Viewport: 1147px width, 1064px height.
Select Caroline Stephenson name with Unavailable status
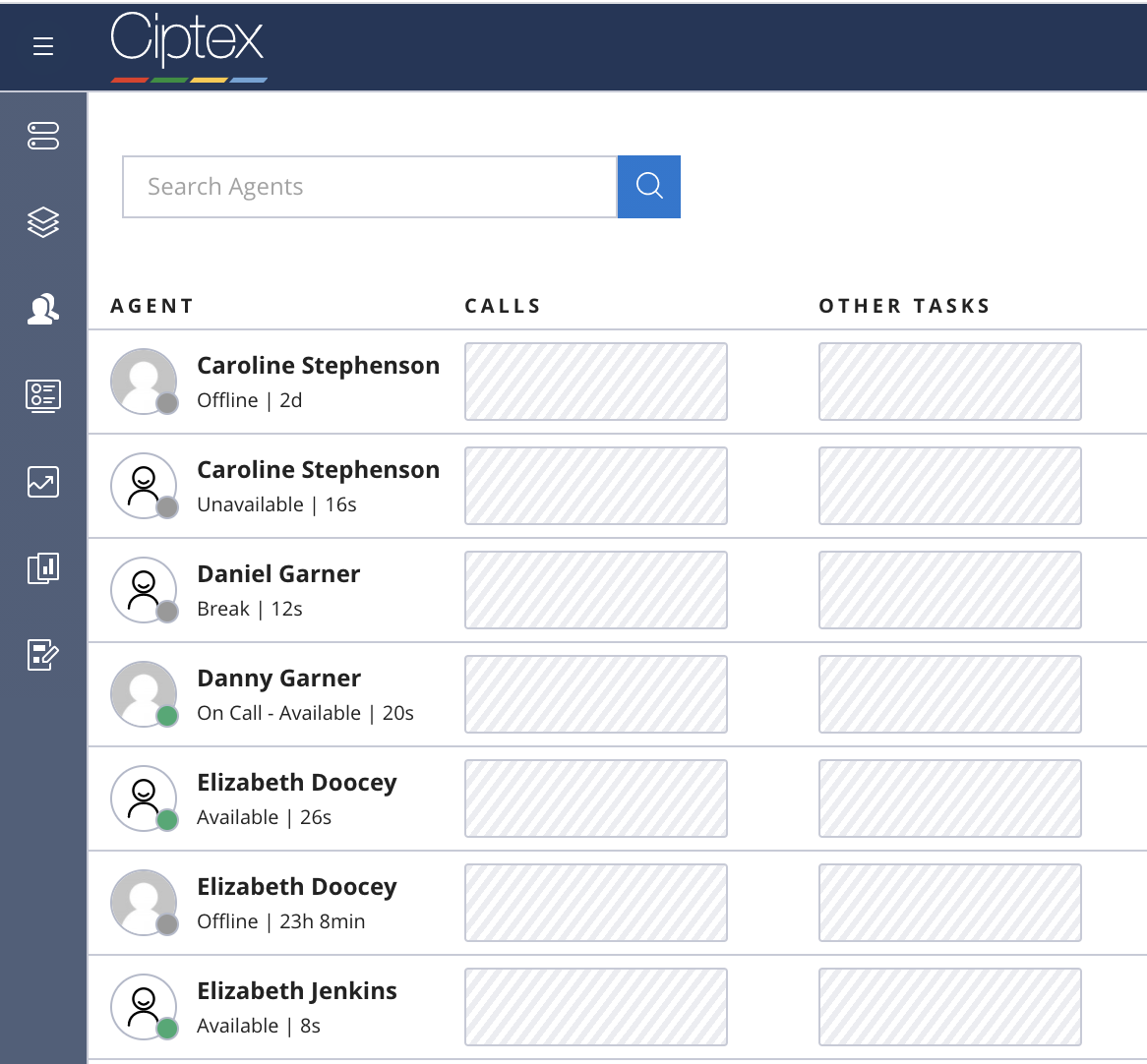[318, 469]
